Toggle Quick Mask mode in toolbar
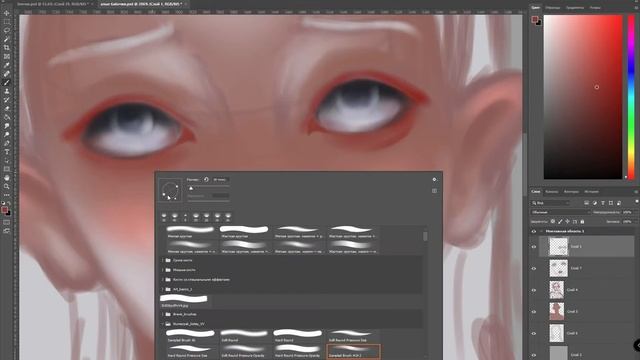Screen dimensions: 640x360 pyautogui.click(x=7, y=222)
